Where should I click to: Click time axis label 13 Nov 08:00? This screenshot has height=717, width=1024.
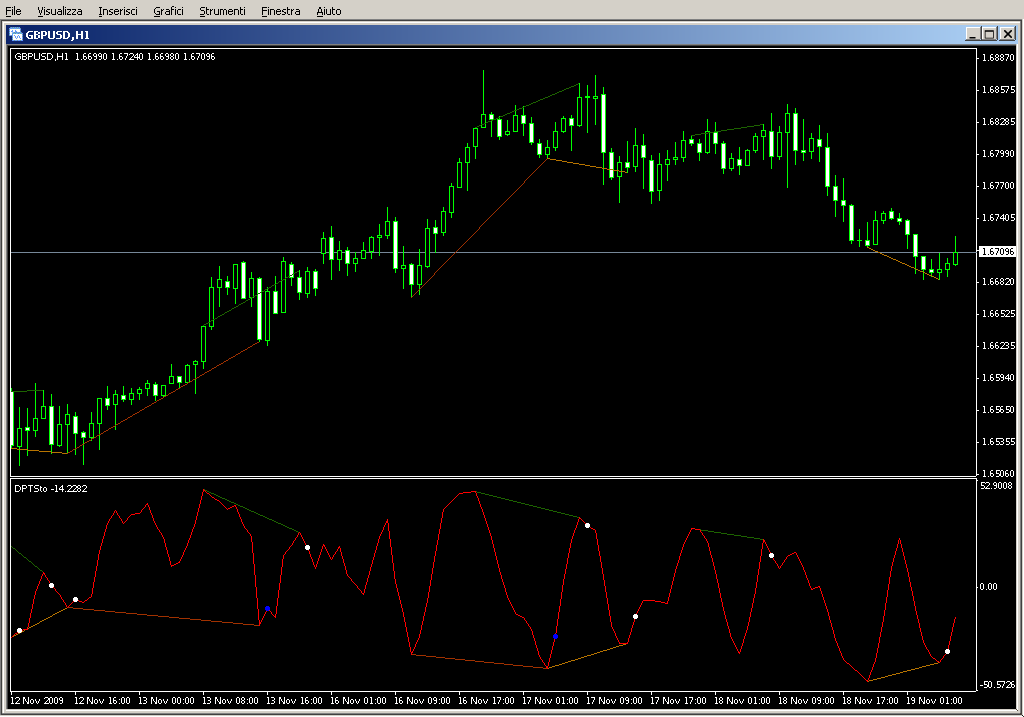(231, 701)
